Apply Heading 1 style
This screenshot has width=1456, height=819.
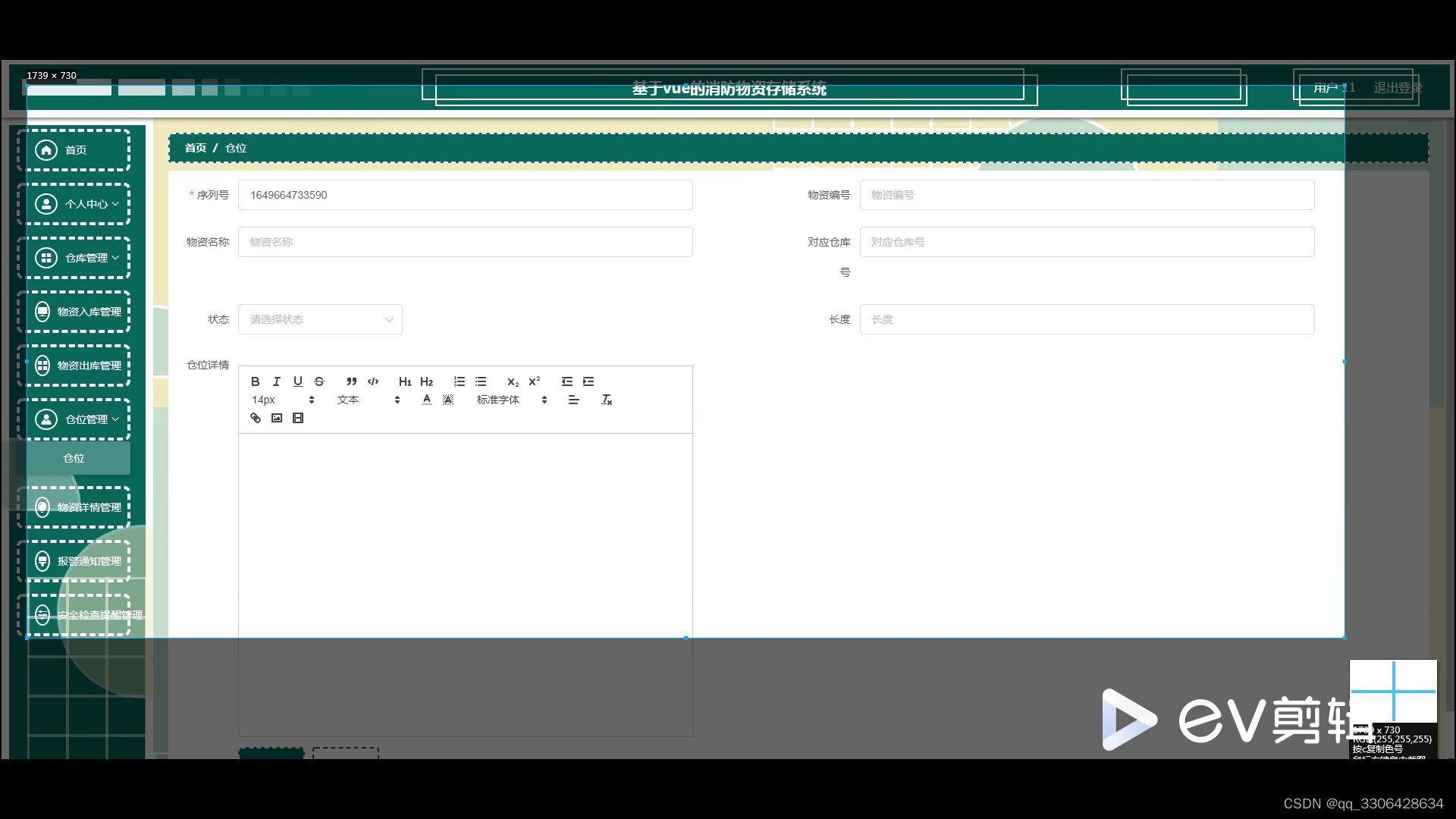tap(405, 381)
